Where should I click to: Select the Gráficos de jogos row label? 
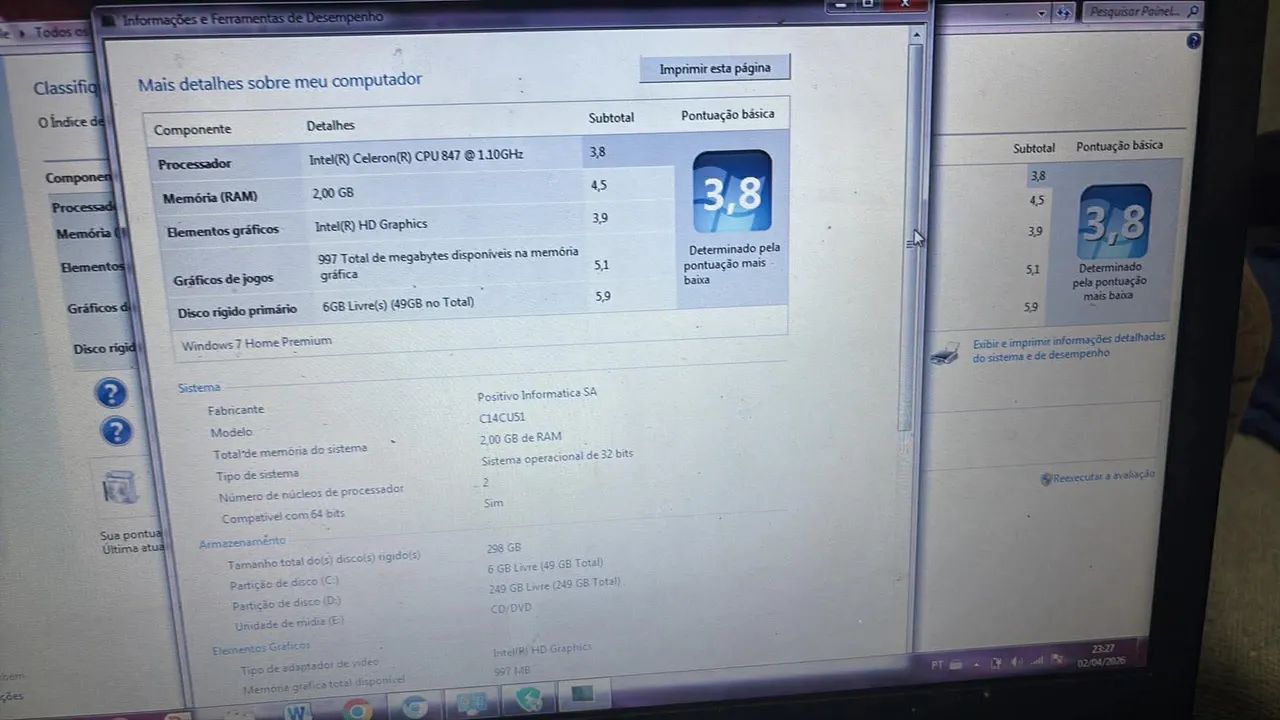click(x=223, y=279)
